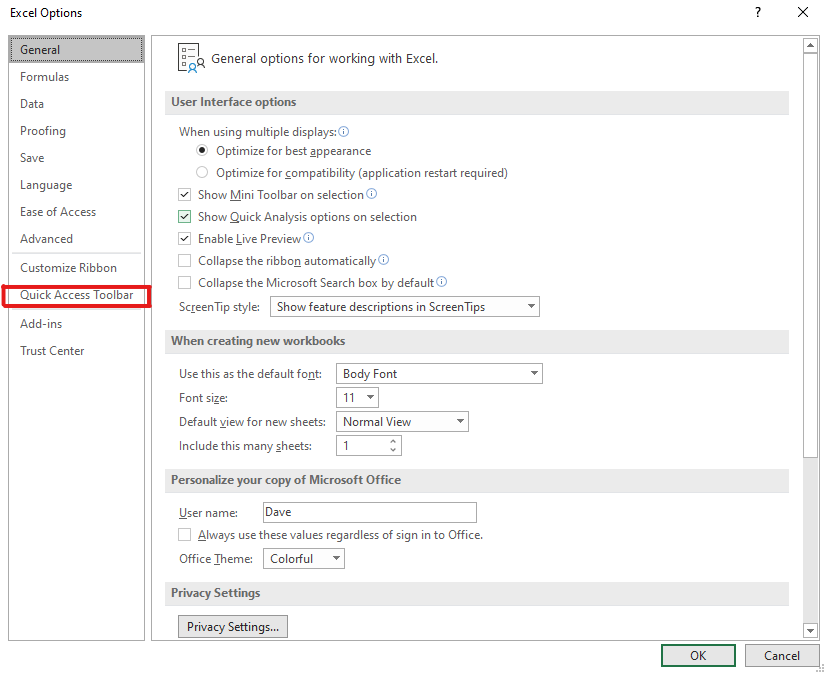
Task: Click the Privacy Settings button
Action: (x=233, y=627)
